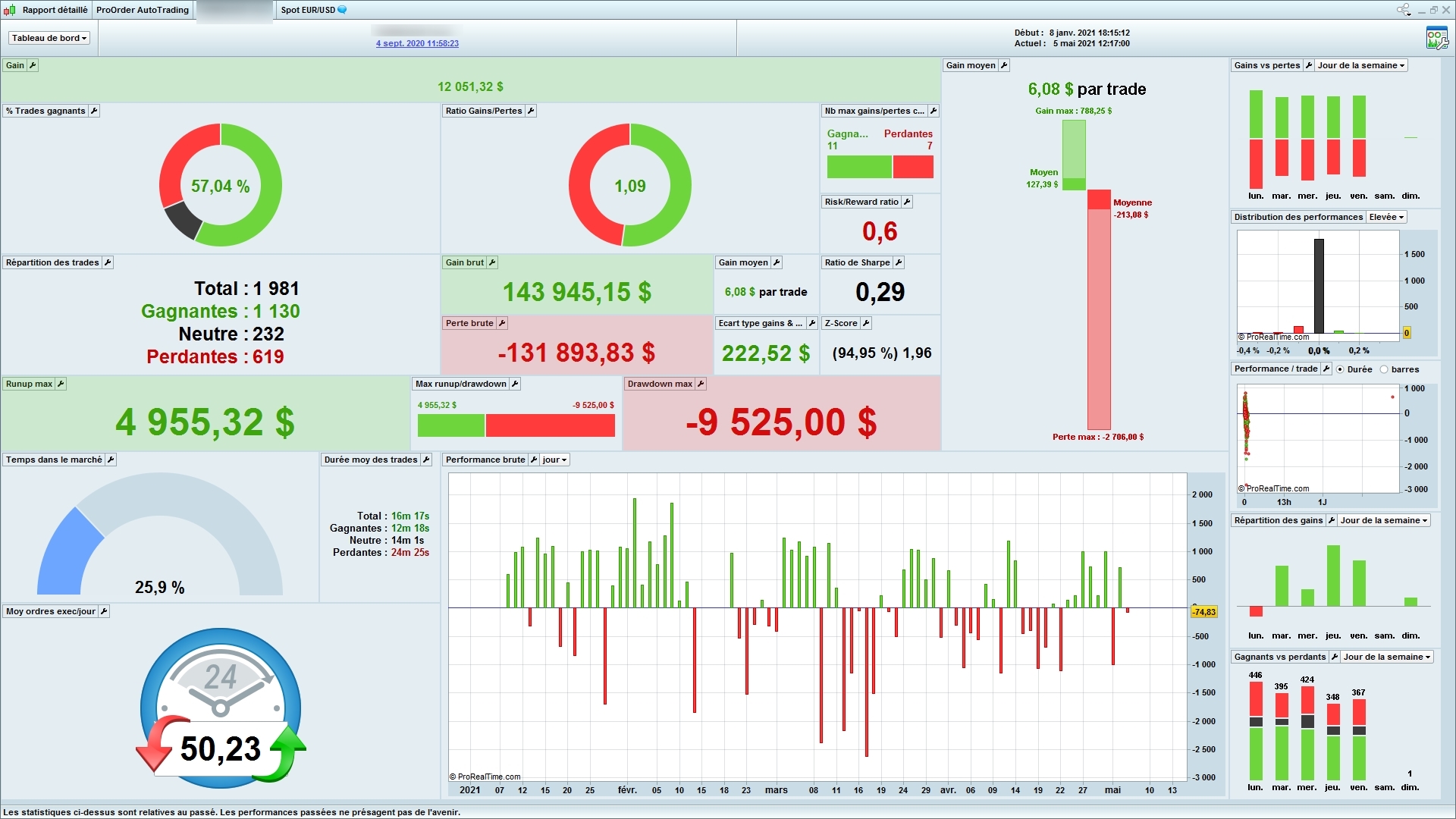
Task: Select the barres radio button
Action: point(1384,369)
